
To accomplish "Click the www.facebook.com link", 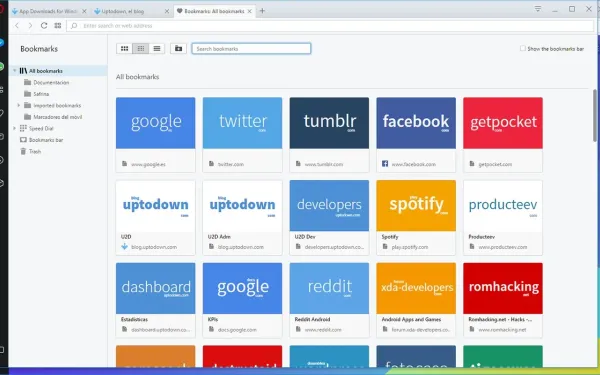I will point(413,165).
